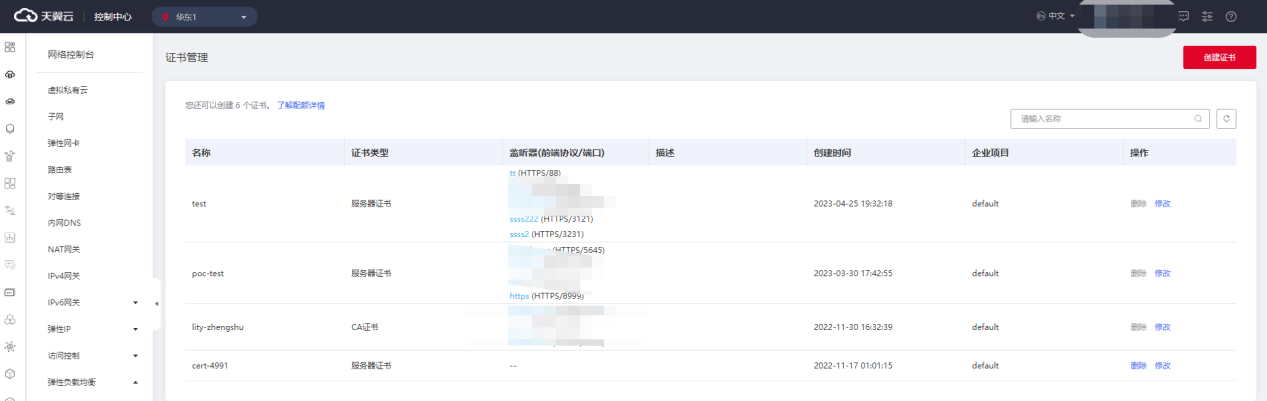
Task: Click creation time 2023-04-25 19:32:18
Action: point(853,203)
